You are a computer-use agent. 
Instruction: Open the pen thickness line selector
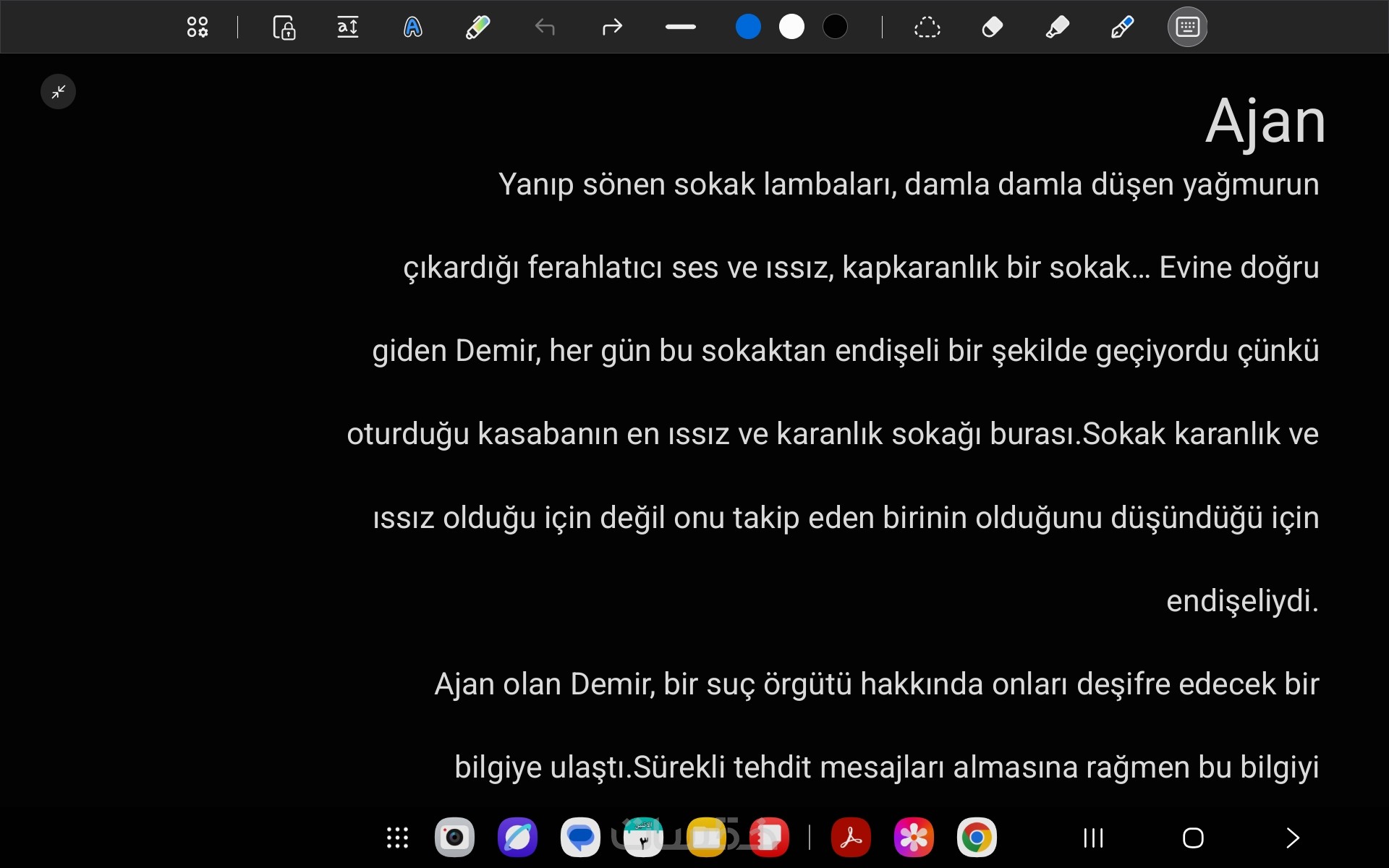click(680, 27)
